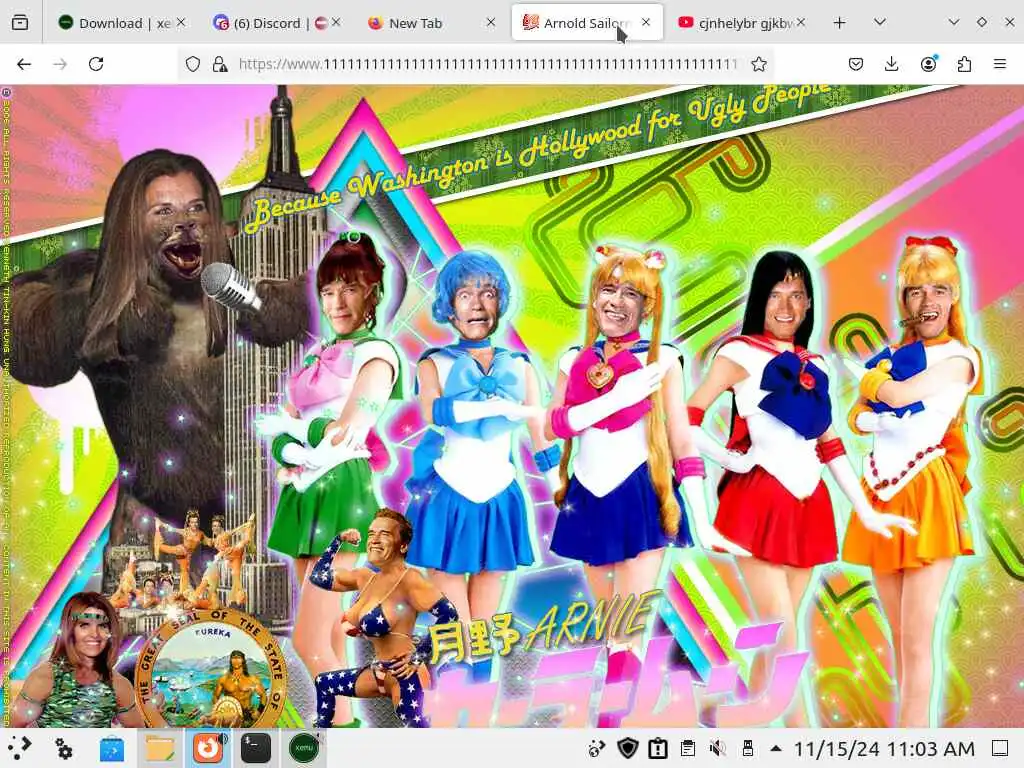Open the tracking protection shield icon
The height and width of the screenshot is (768, 1024).
pyautogui.click(x=193, y=64)
